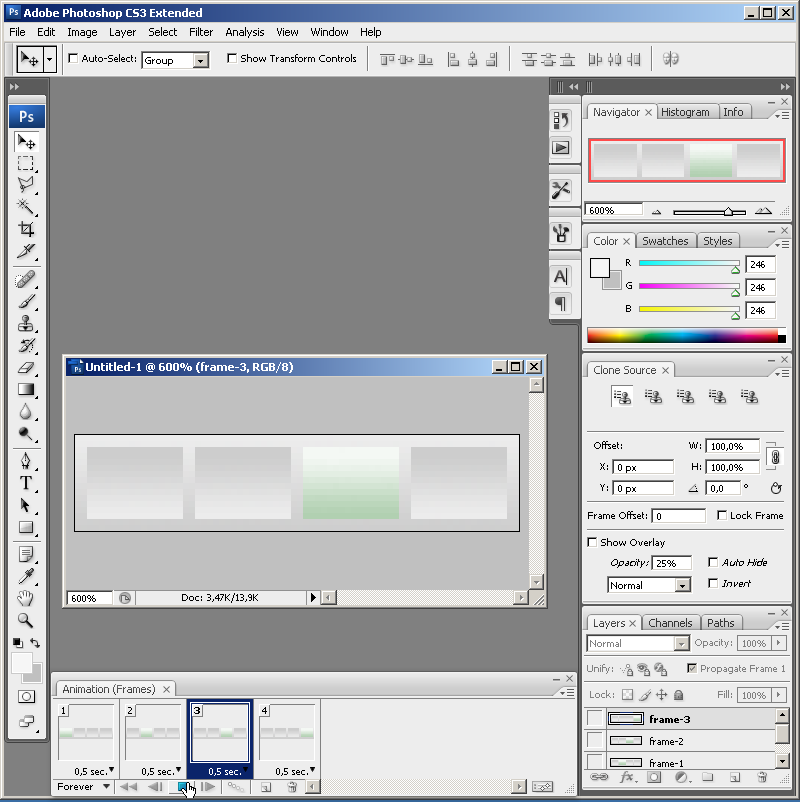
Task: Enable Show Transform Controls checkbox
Action: (232, 58)
